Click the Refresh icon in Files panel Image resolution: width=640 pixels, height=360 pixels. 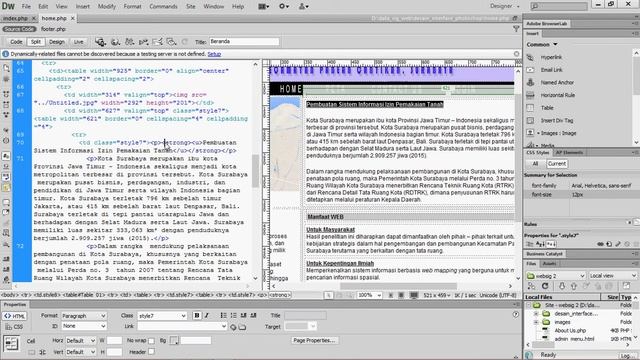[x=545, y=286]
